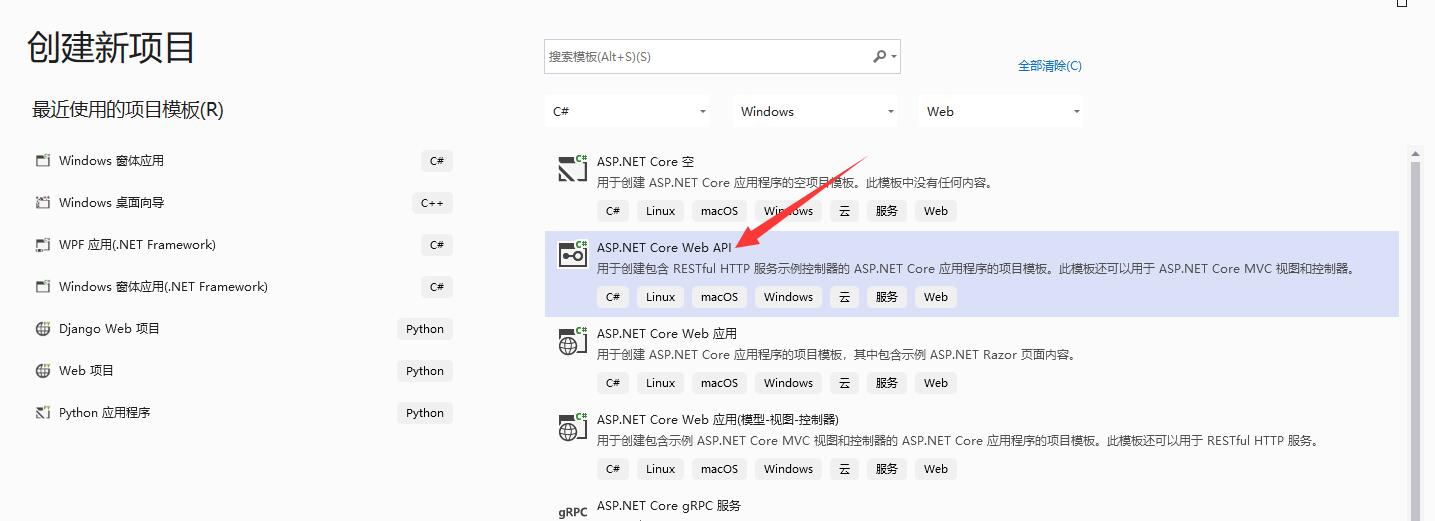
Task: Select the ASP.NET Core Web API template
Action: pos(971,274)
